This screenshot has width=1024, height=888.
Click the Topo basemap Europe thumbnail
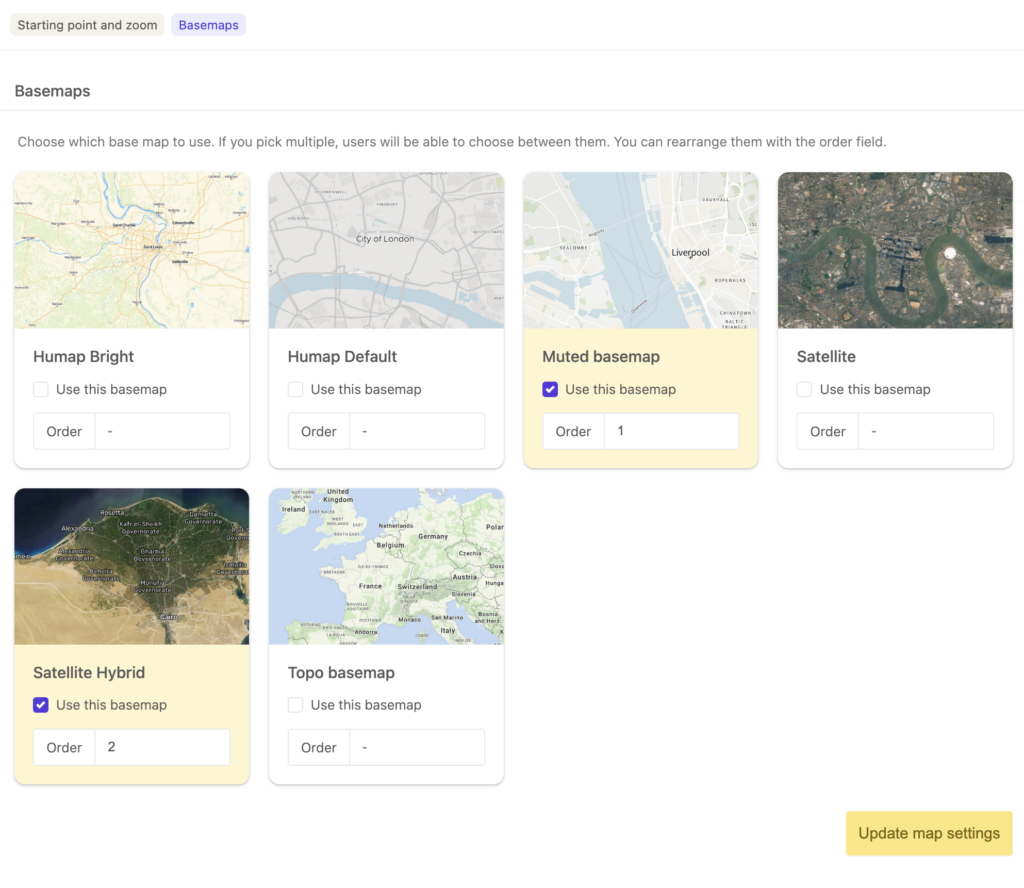[x=386, y=566]
